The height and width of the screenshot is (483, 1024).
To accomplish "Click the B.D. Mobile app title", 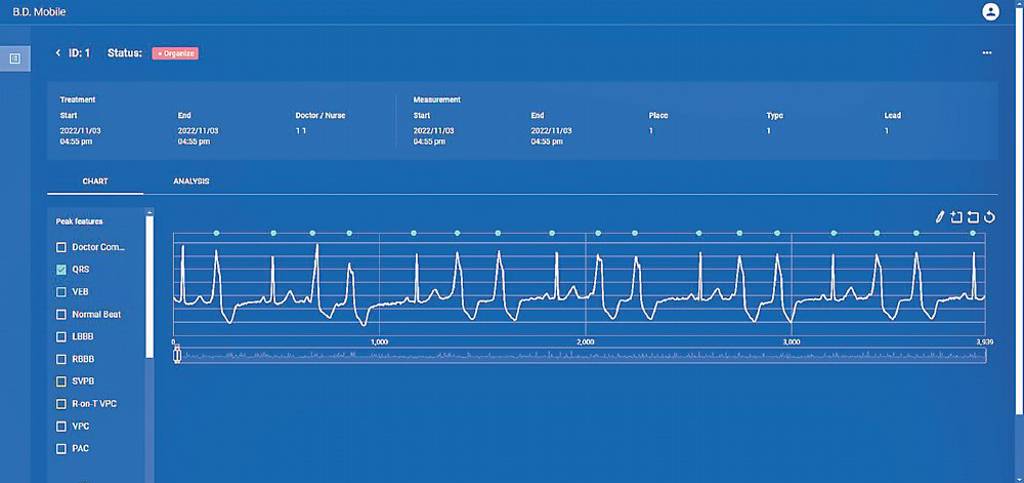I will point(39,12).
